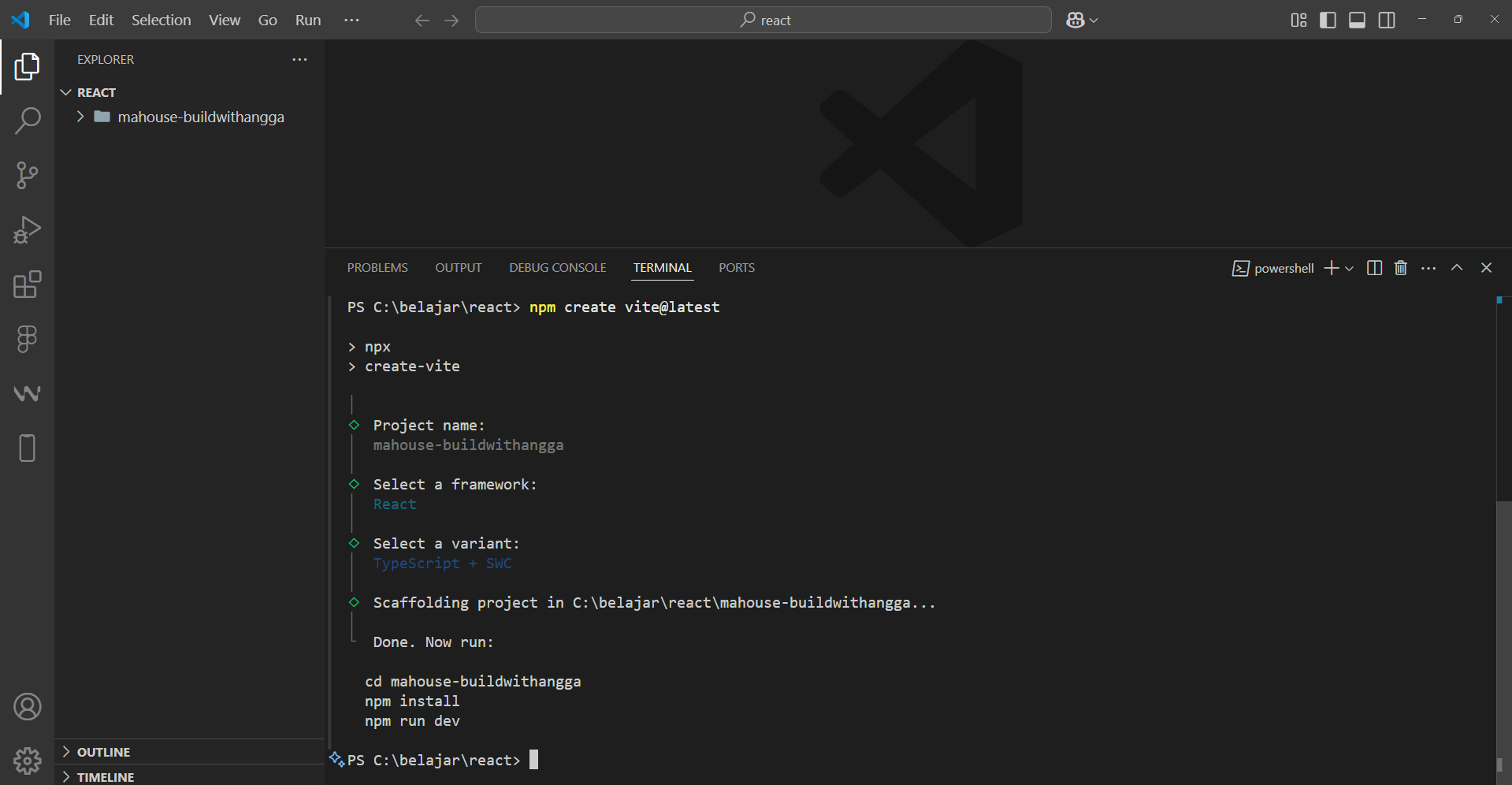Maximize the panel with up chevron

(1457, 268)
